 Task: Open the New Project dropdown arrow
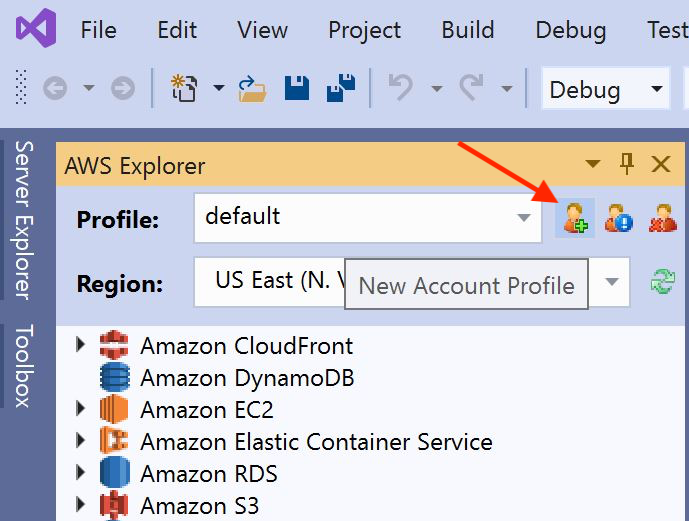[x=219, y=88]
